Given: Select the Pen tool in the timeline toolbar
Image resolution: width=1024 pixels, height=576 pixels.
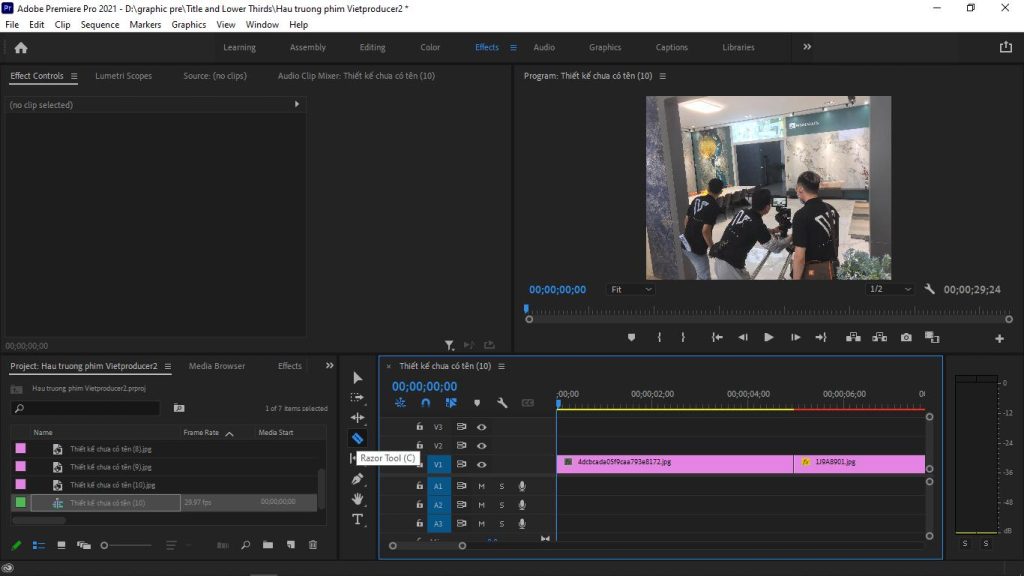Looking at the screenshot, I should 357,478.
